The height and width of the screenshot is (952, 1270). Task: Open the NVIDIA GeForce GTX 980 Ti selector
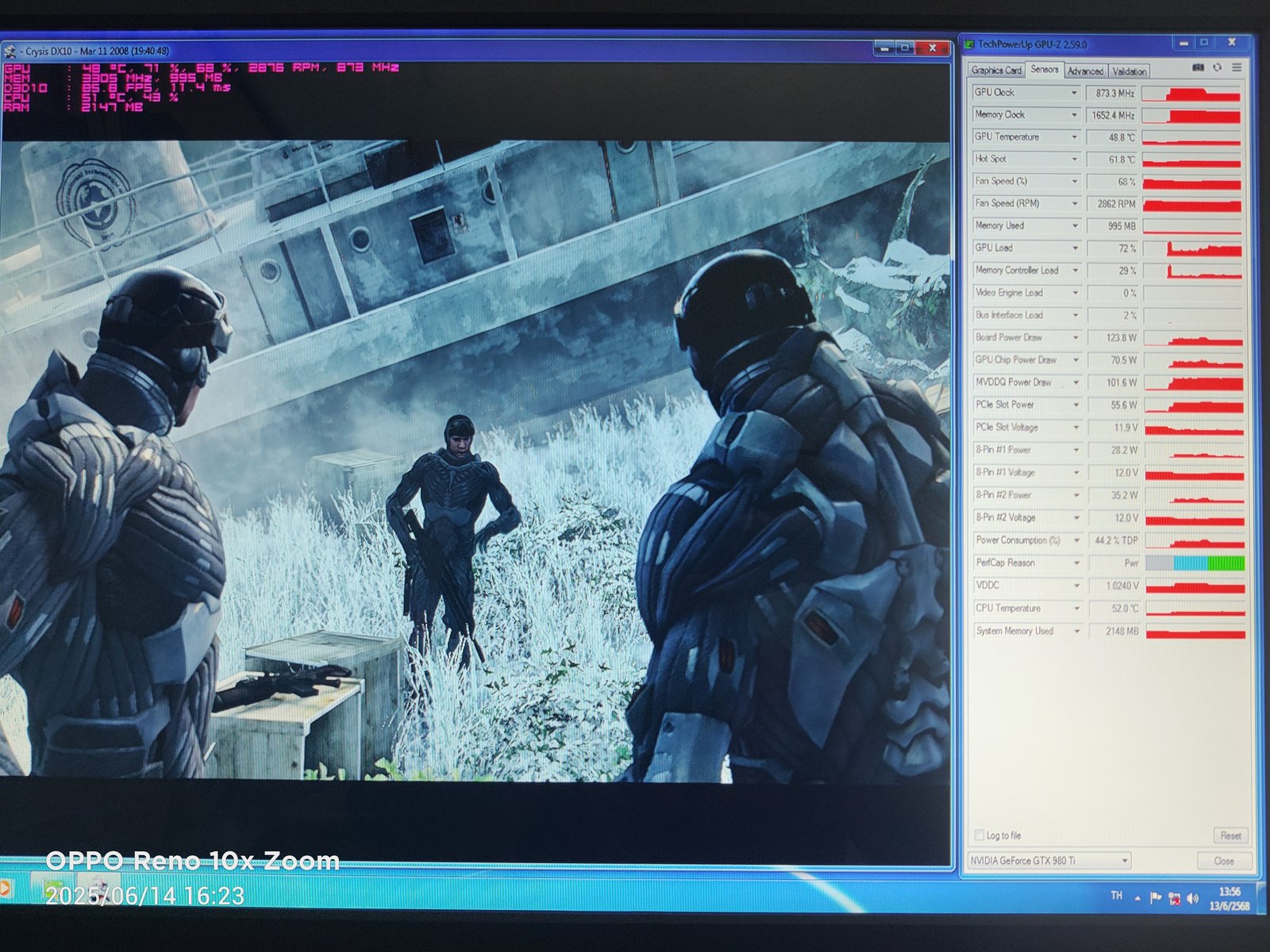(1049, 861)
